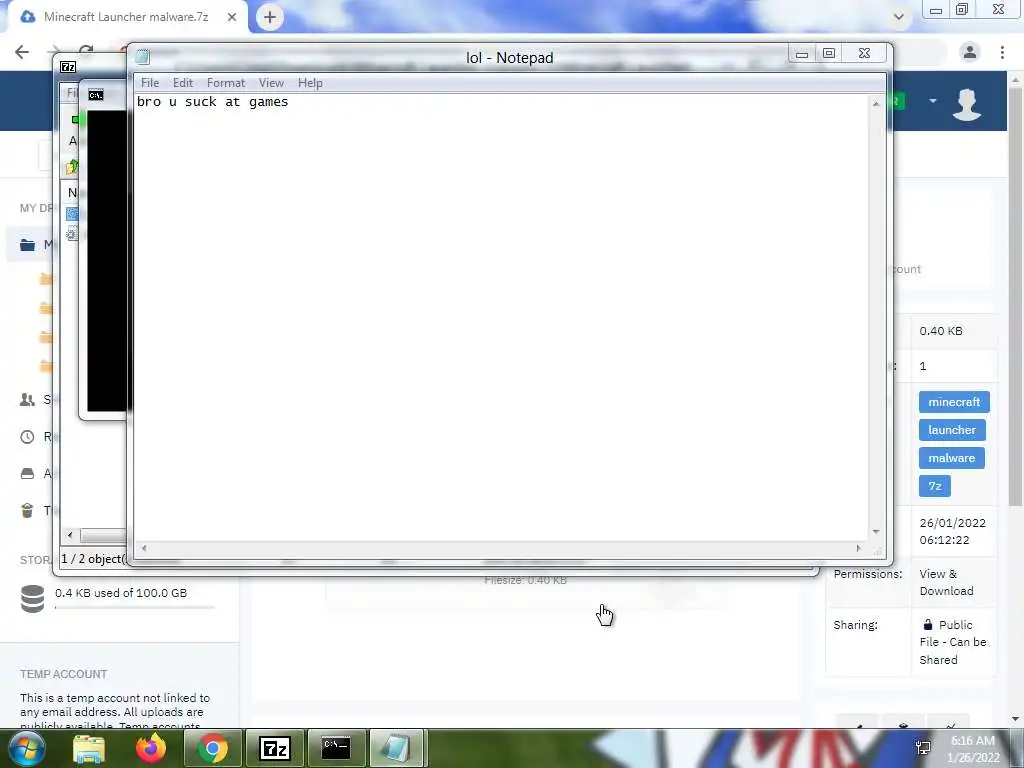Click the storage usage progress bar
Image resolution: width=1024 pixels, height=768 pixels.
tap(135, 607)
